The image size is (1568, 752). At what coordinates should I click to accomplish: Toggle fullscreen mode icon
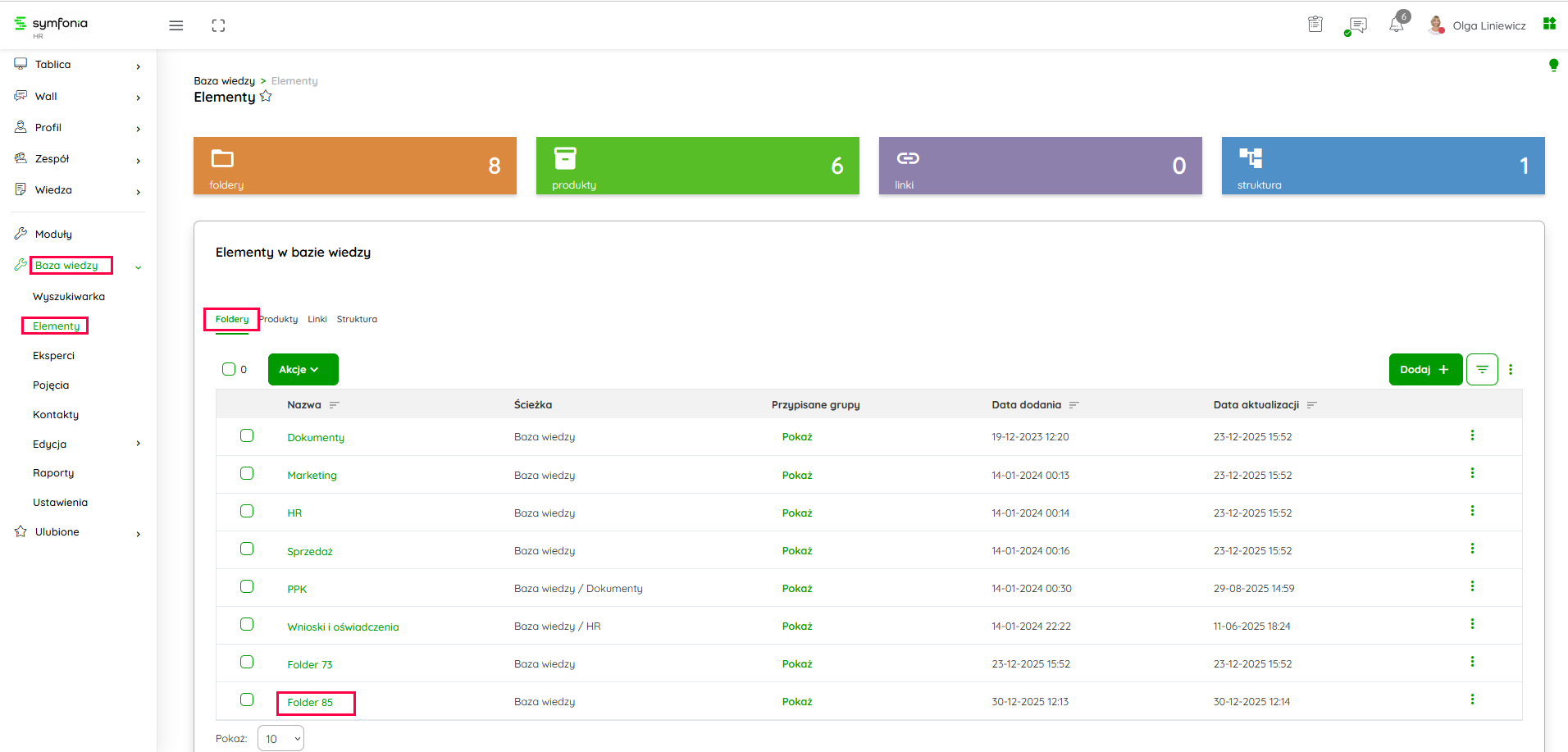click(x=218, y=25)
